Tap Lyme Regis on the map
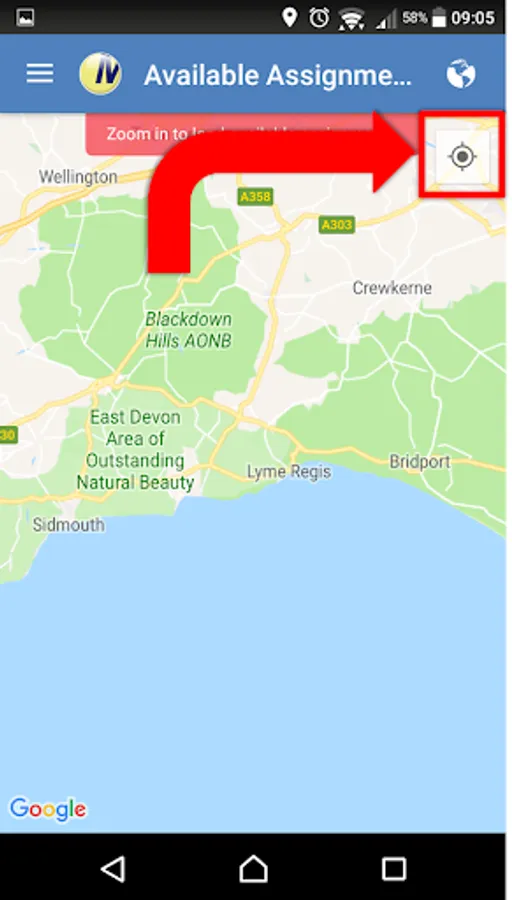This screenshot has width=512, height=900. click(x=289, y=472)
